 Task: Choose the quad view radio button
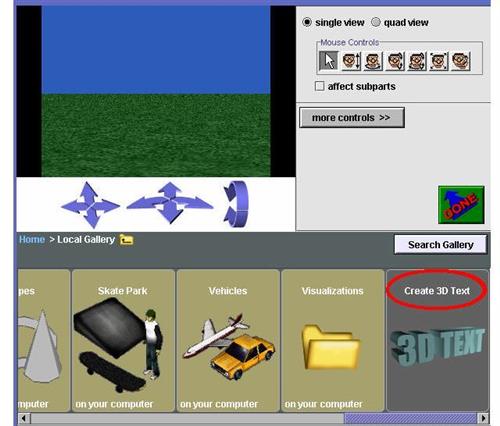point(376,22)
